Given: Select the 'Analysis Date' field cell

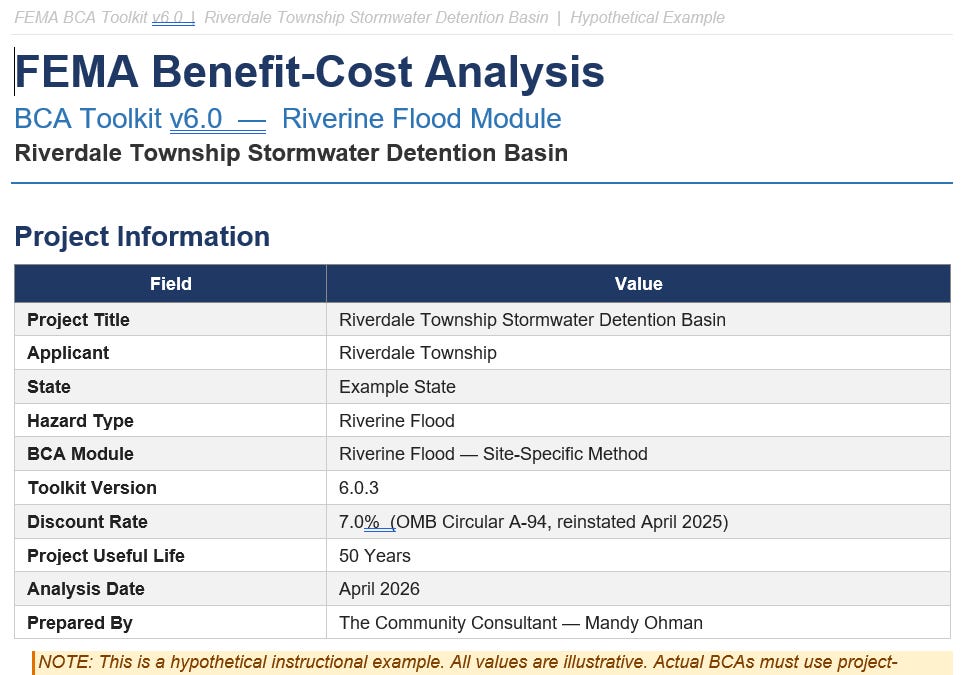Looking at the screenshot, I should pyautogui.click(x=171, y=588).
